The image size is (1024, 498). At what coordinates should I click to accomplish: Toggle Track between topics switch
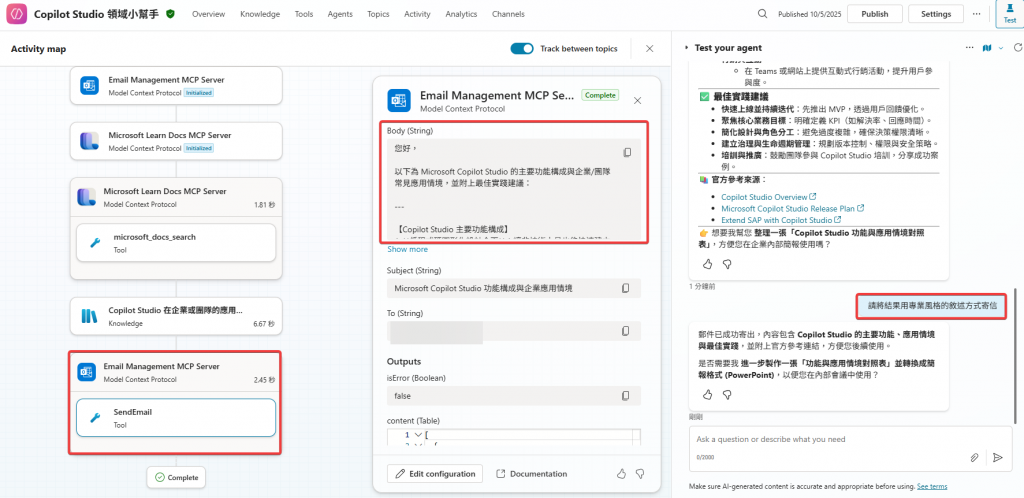(522, 48)
